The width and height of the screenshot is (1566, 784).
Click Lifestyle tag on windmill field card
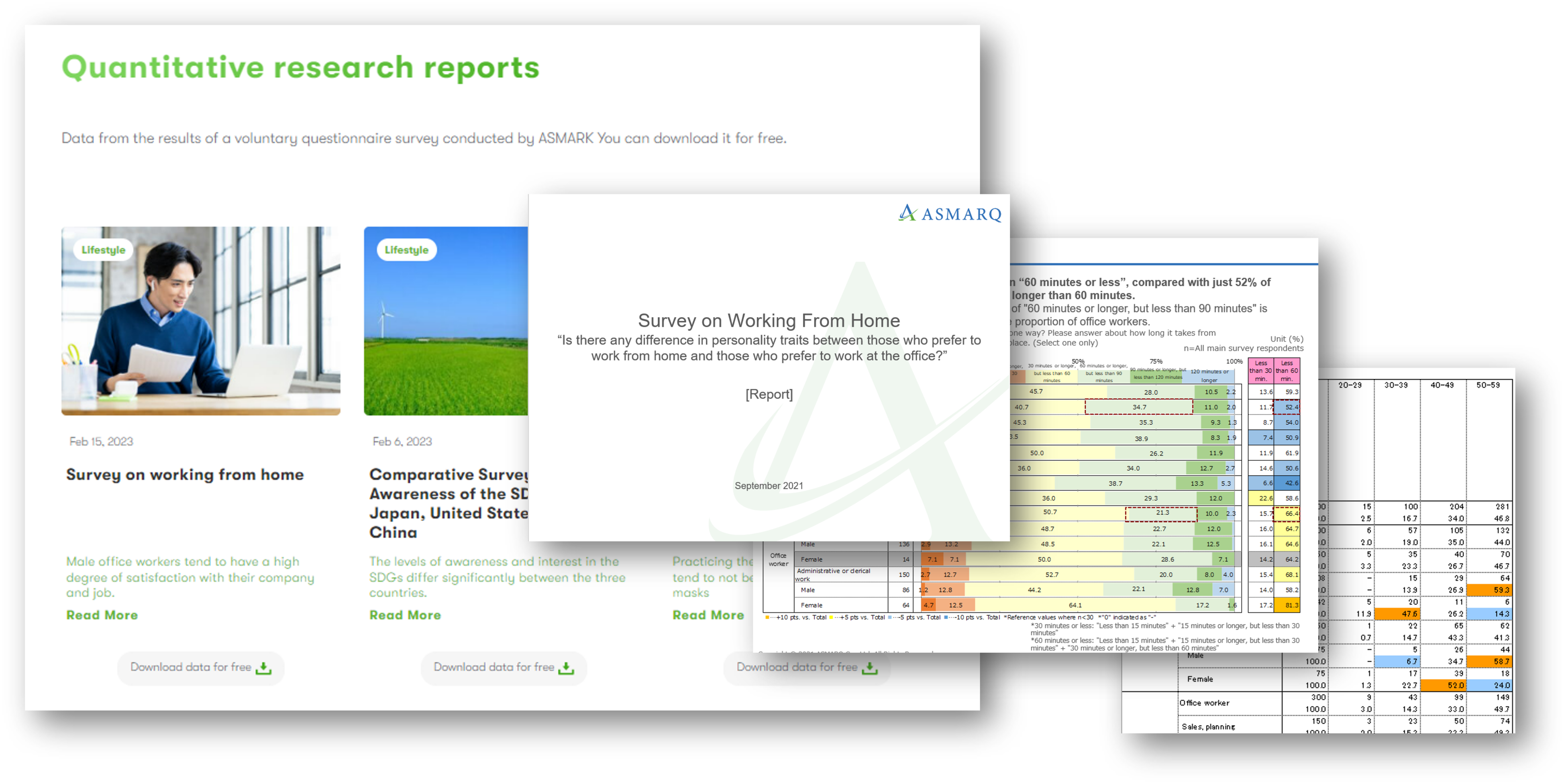coord(406,250)
